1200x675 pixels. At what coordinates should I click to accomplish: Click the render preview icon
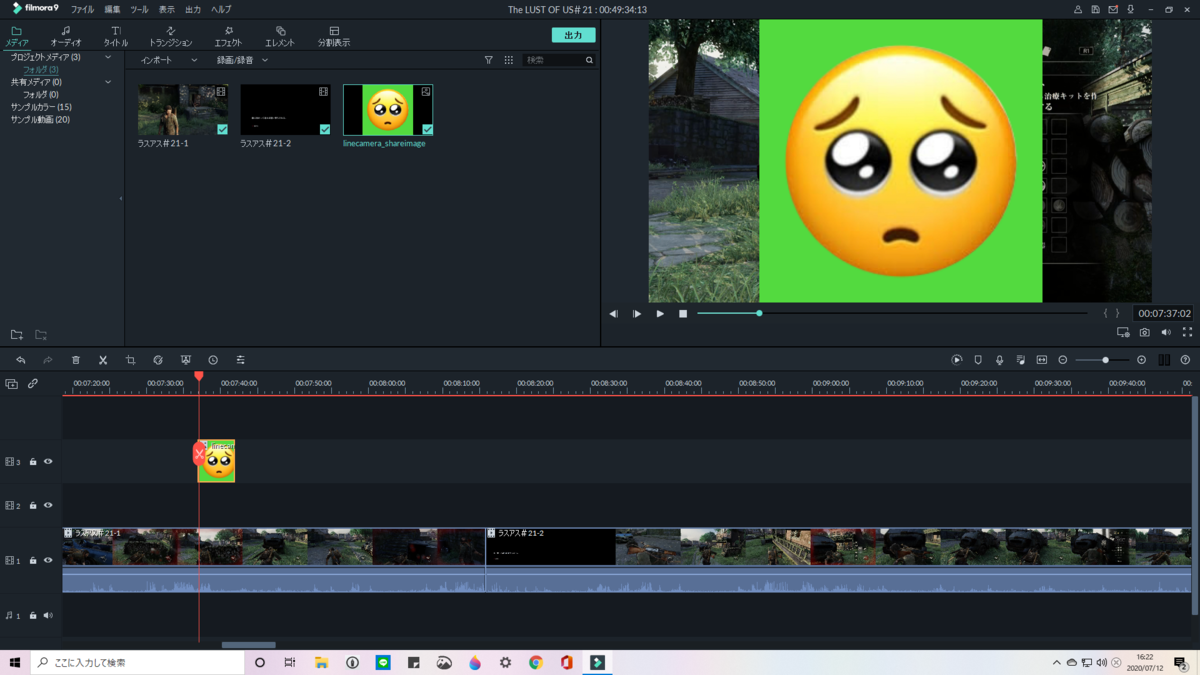click(957, 360)
